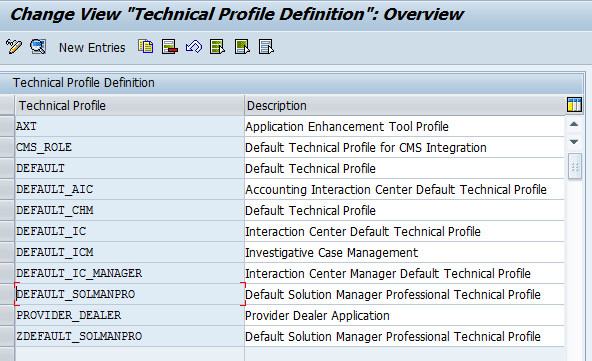Click New Entries button
Viewport: 592px width, 361px height.
click(x=92, y=48)
